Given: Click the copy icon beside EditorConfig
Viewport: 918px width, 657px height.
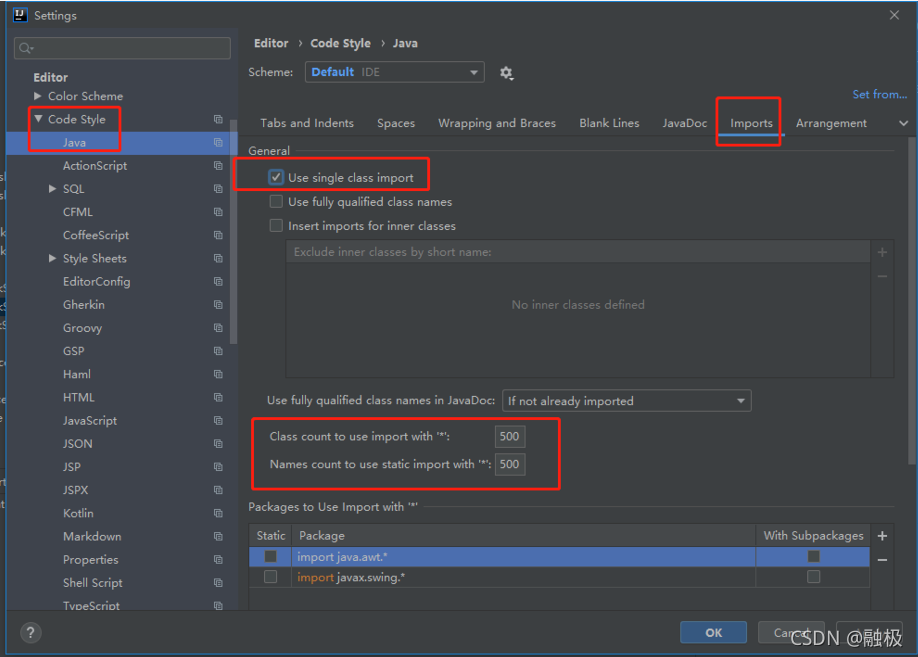Looking at the screenshot, I should 218,282.
